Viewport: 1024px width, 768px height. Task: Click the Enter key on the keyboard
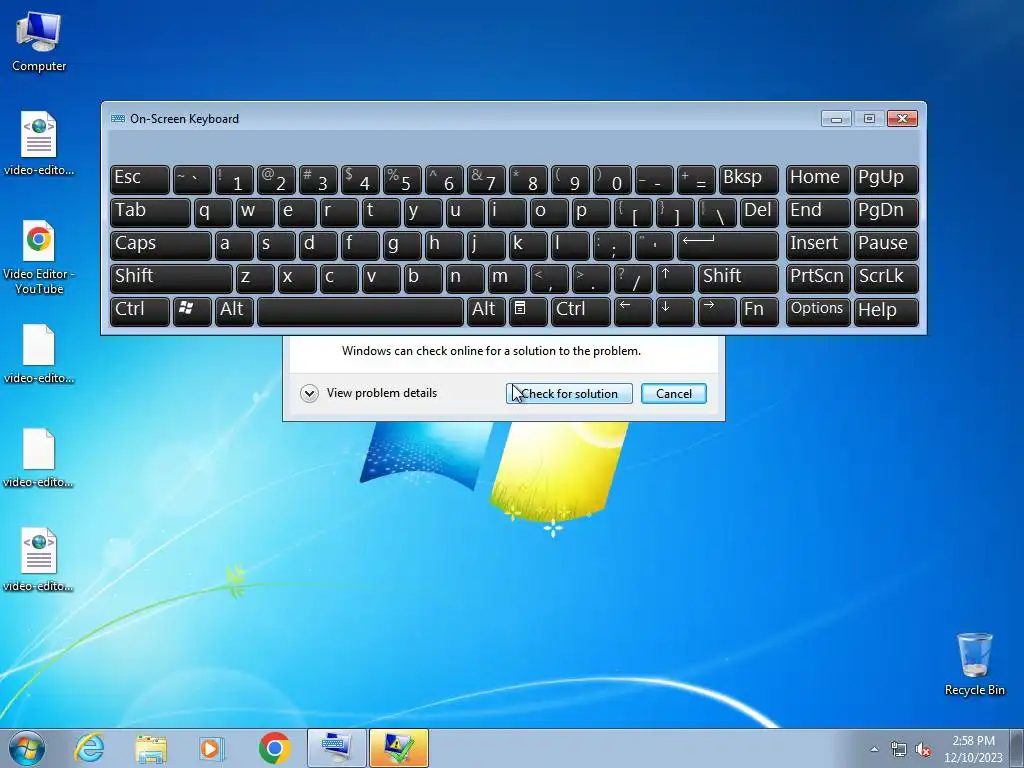click(x=728, y=245)
